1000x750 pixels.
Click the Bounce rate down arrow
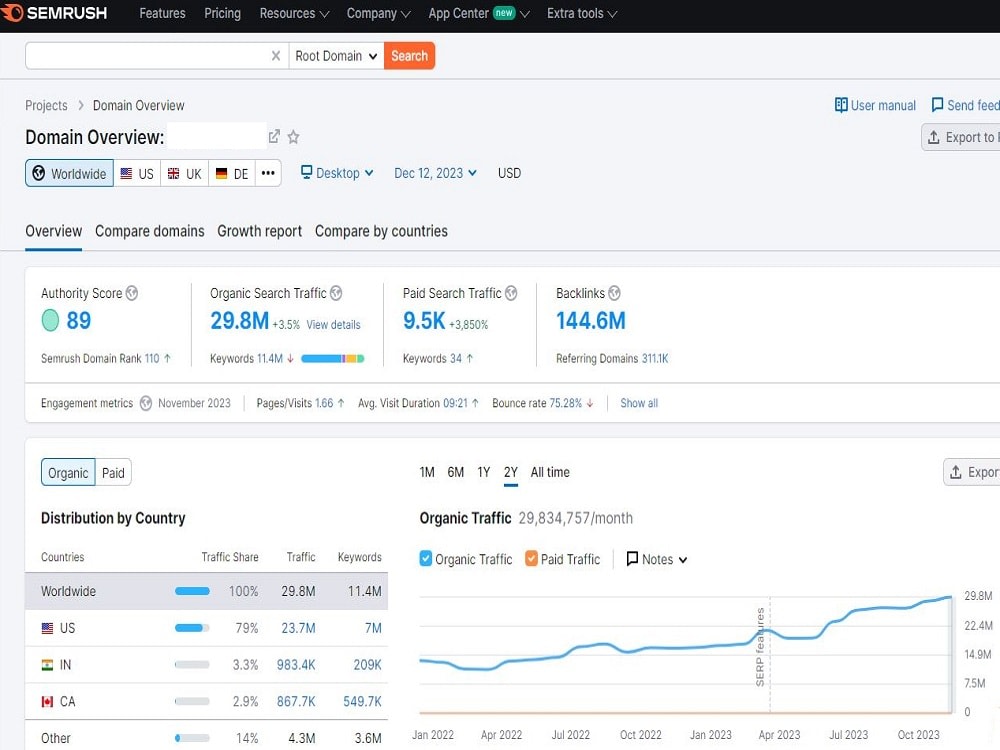590,403
